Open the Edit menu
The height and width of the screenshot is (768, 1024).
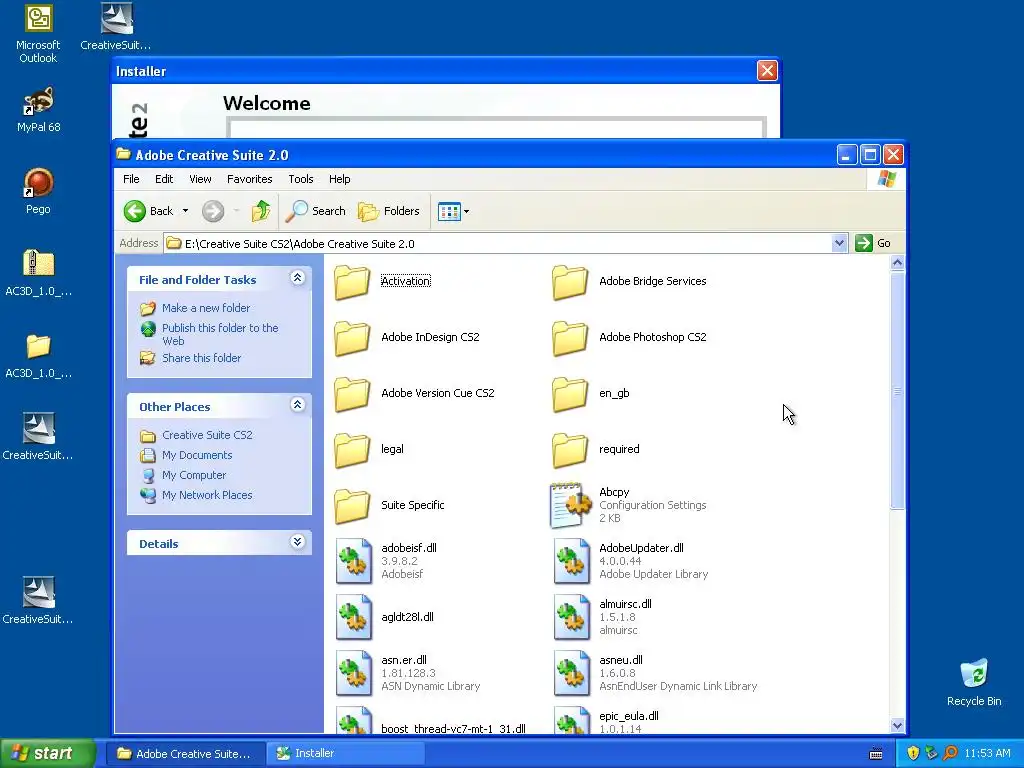[164, 179]
